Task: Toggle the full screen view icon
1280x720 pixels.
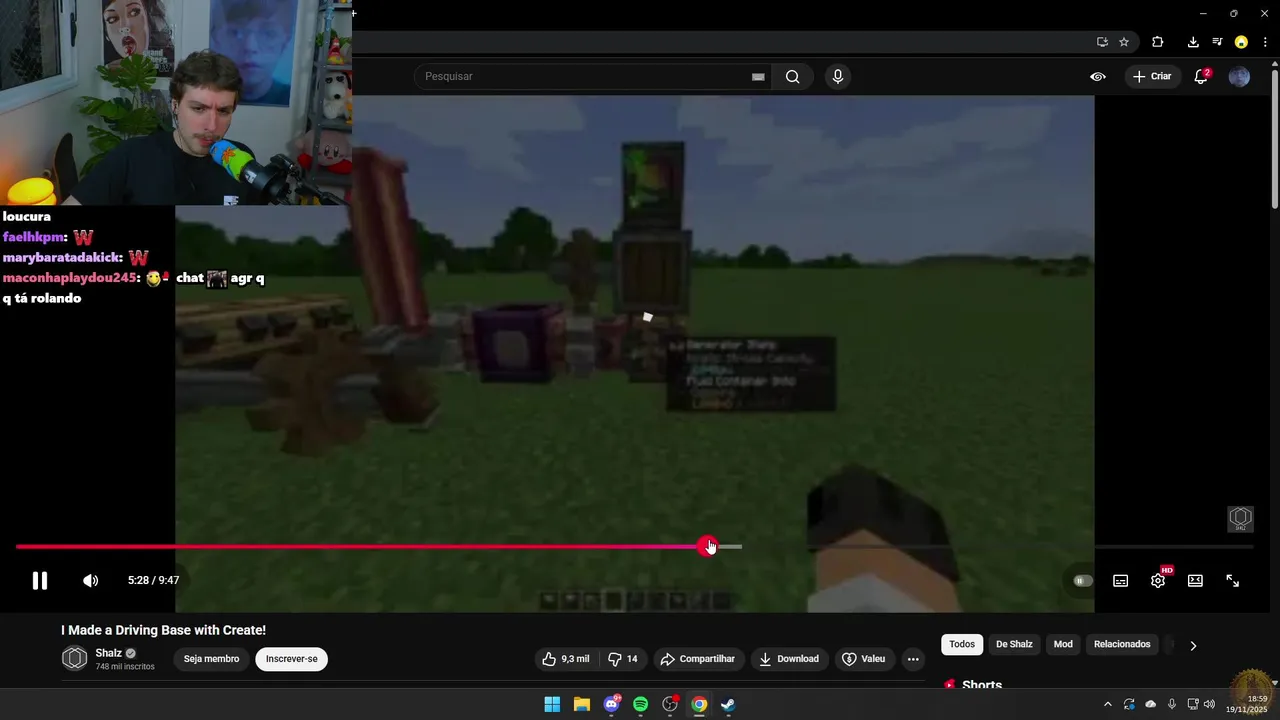Action: 1233,581
